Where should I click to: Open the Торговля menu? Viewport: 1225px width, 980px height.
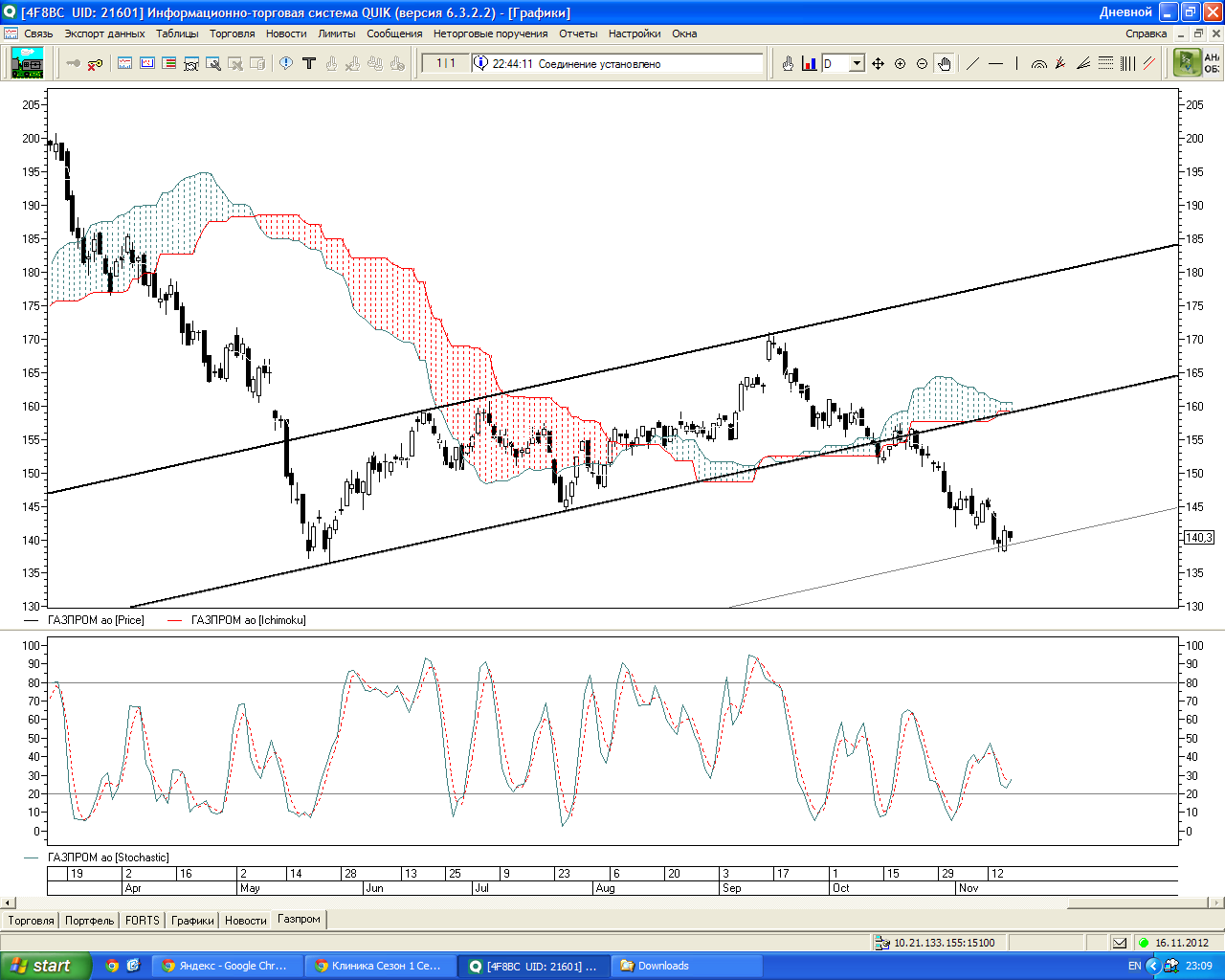(x=233, y=33)
